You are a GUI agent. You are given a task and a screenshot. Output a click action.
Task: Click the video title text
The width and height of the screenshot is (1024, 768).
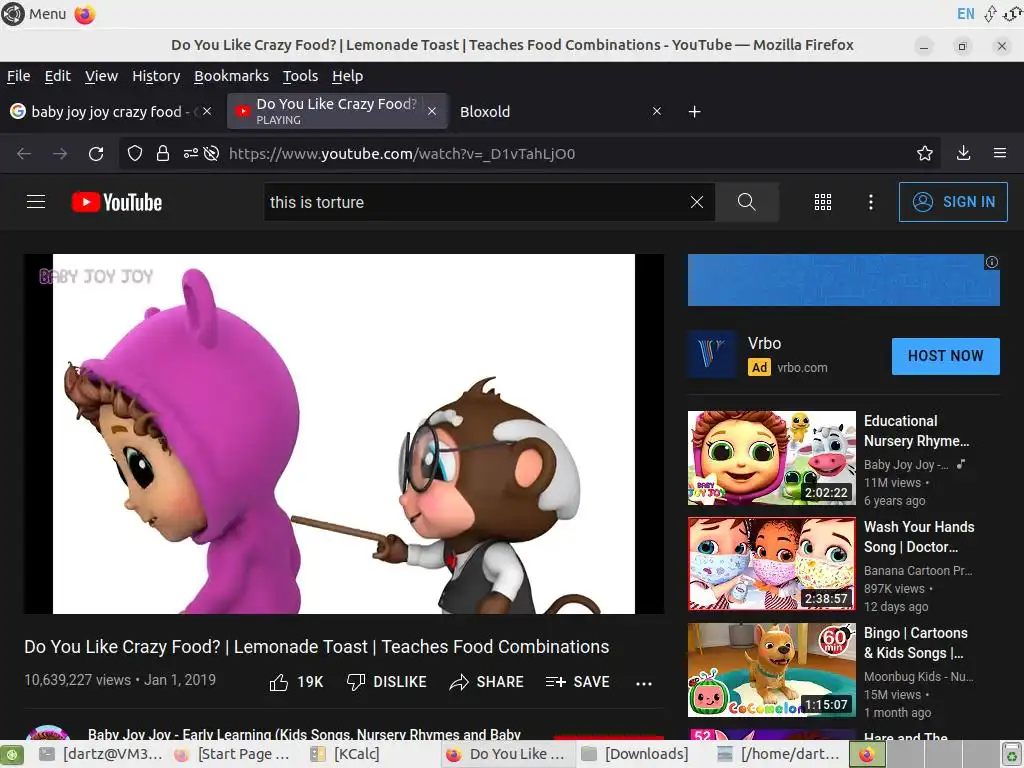[x=317, y=647]
